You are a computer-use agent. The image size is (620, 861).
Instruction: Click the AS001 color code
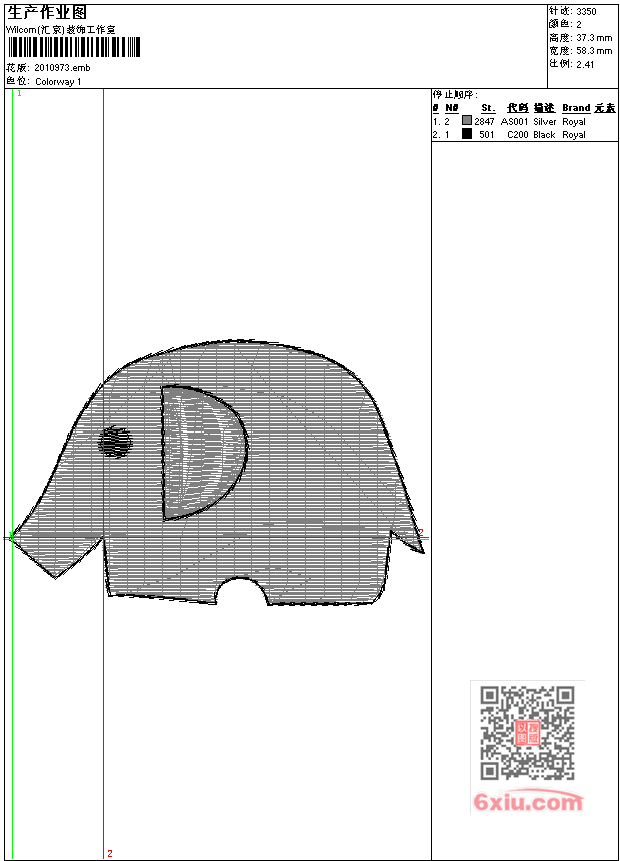(514, 121)
